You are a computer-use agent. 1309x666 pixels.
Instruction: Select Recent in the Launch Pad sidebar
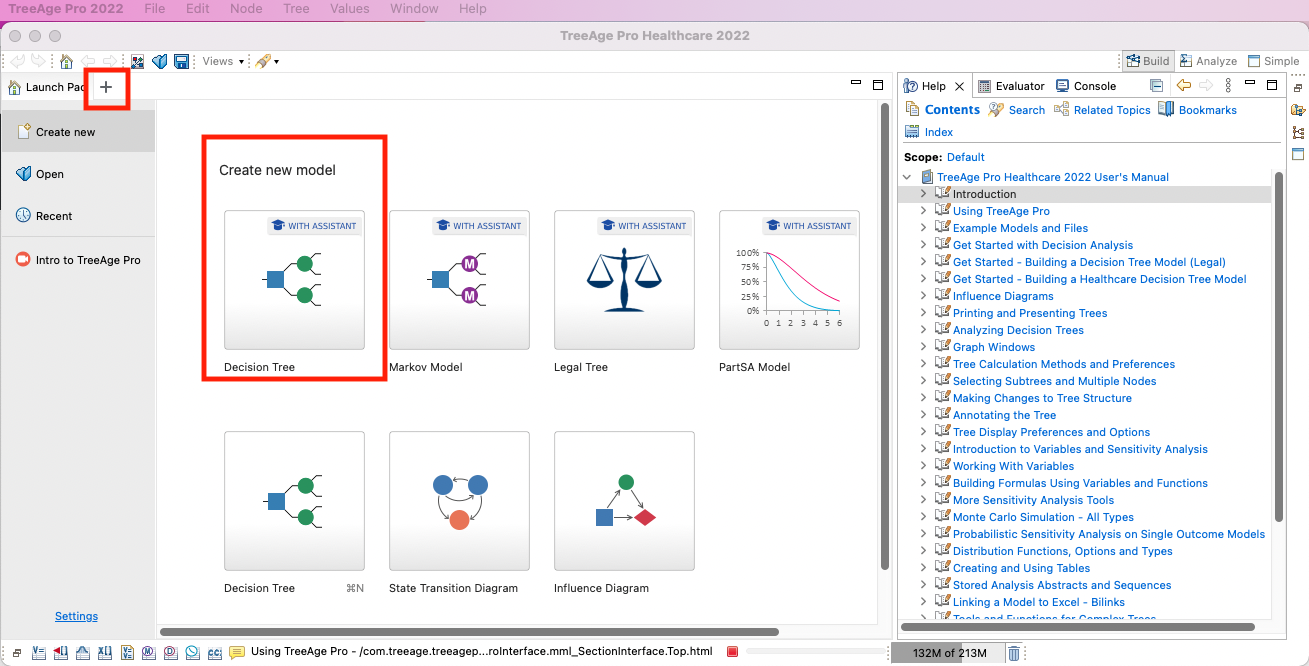tap(78, 216)
